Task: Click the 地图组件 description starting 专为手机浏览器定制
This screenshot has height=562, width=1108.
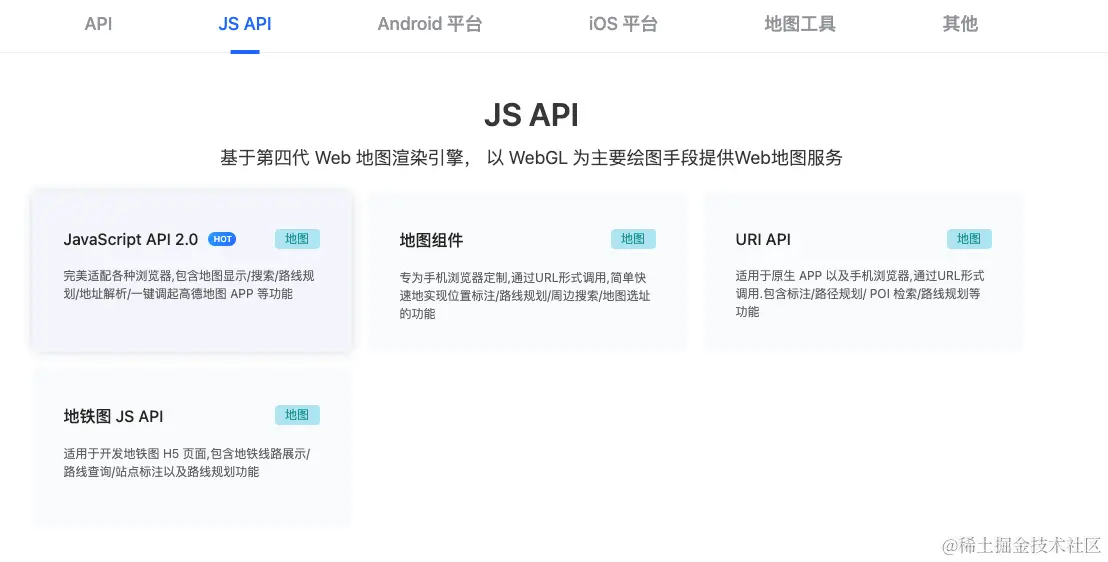Action: click(x=524, y=295)
